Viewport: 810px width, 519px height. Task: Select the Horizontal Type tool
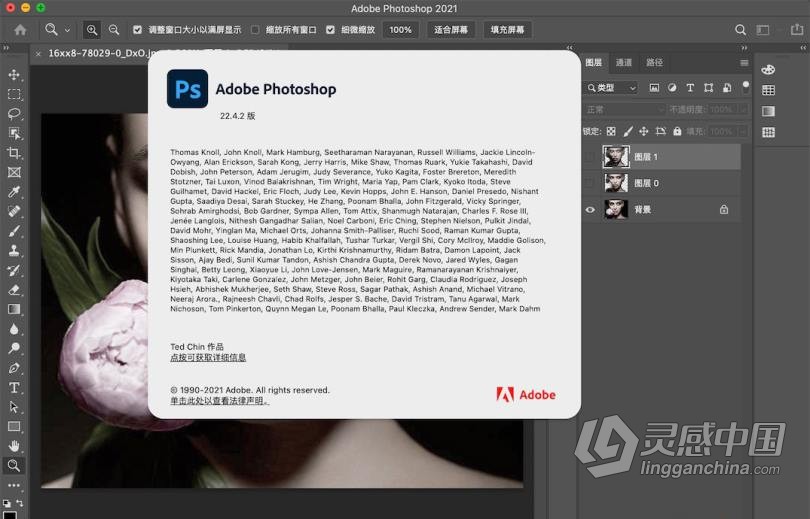pos(14,388)
